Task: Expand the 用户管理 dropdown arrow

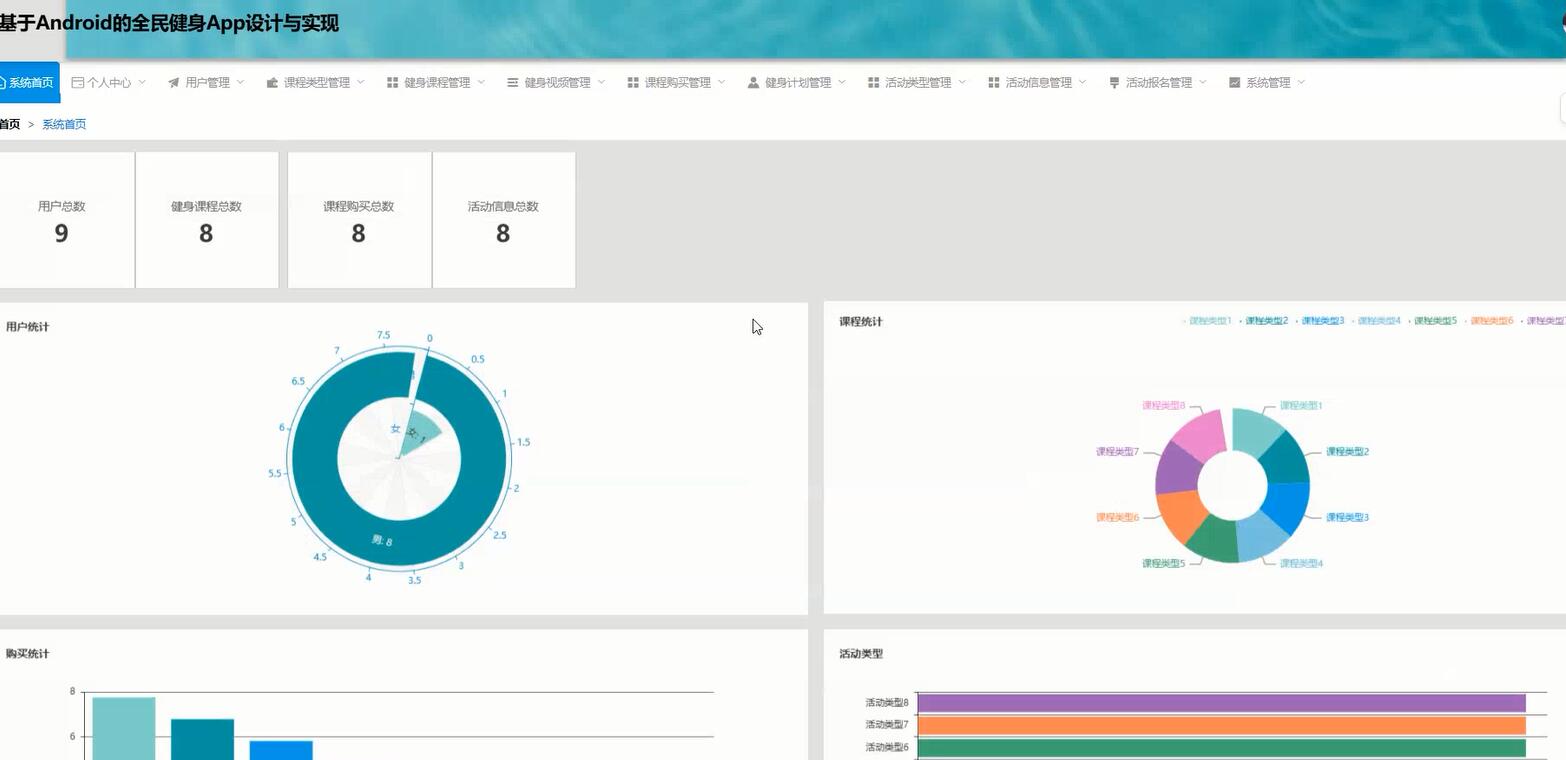Action: click(240, 83)
